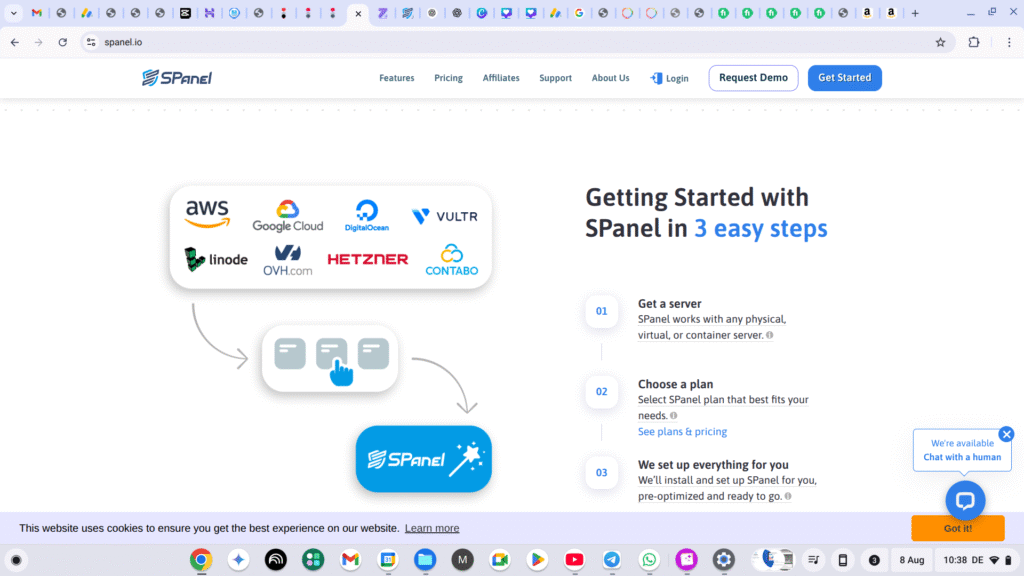
Task: Accept cookies with Got it! button
Action: click(957, 528)
